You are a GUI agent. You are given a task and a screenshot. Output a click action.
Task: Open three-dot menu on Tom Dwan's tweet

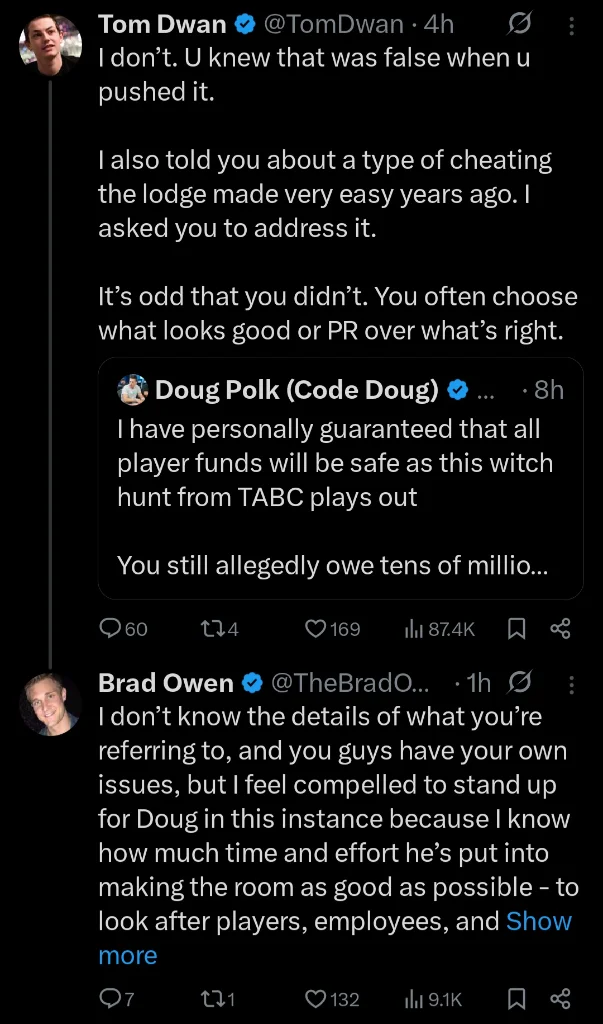coord(571,25)
